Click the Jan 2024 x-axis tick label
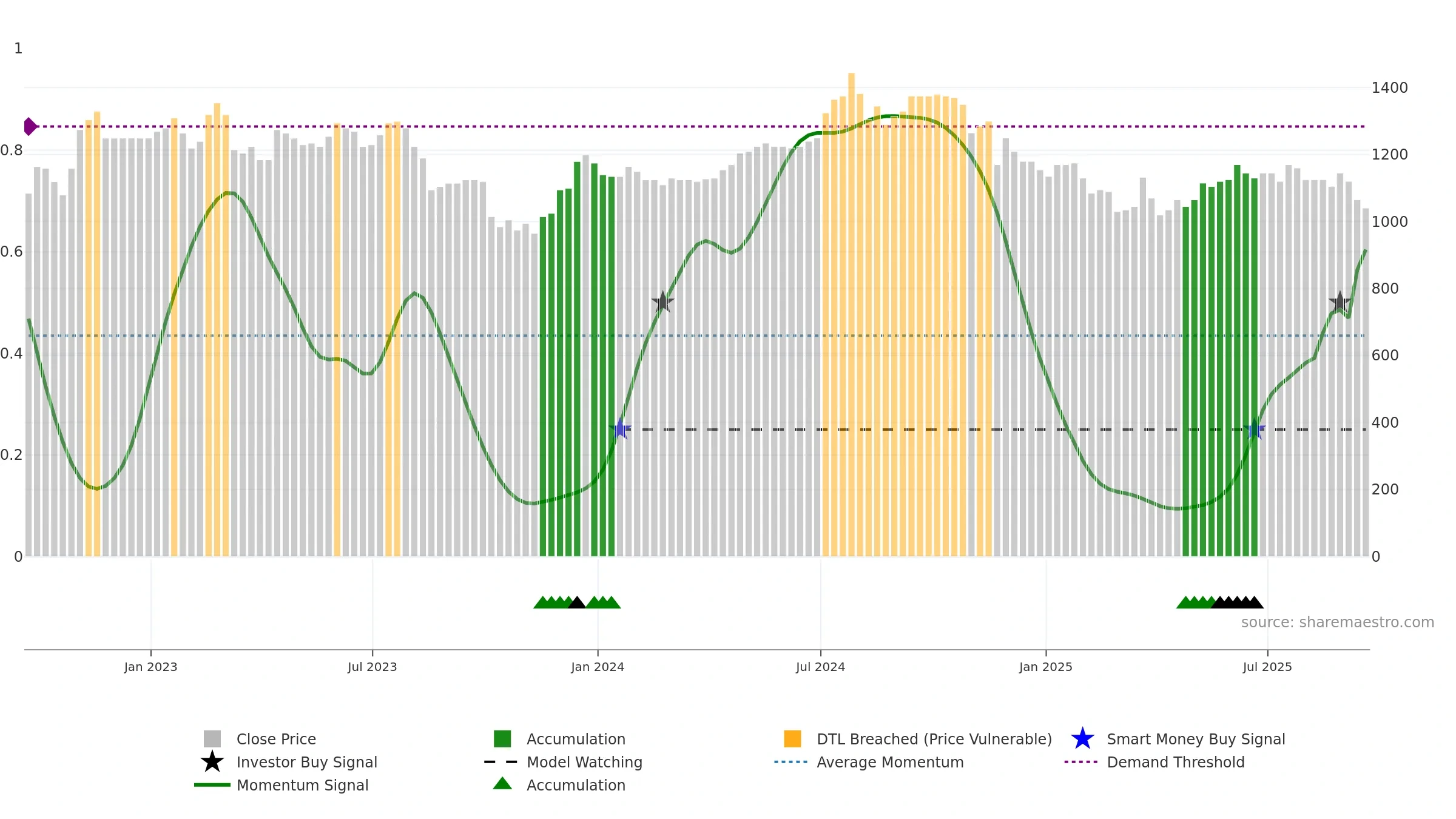 tap(598, 667)
